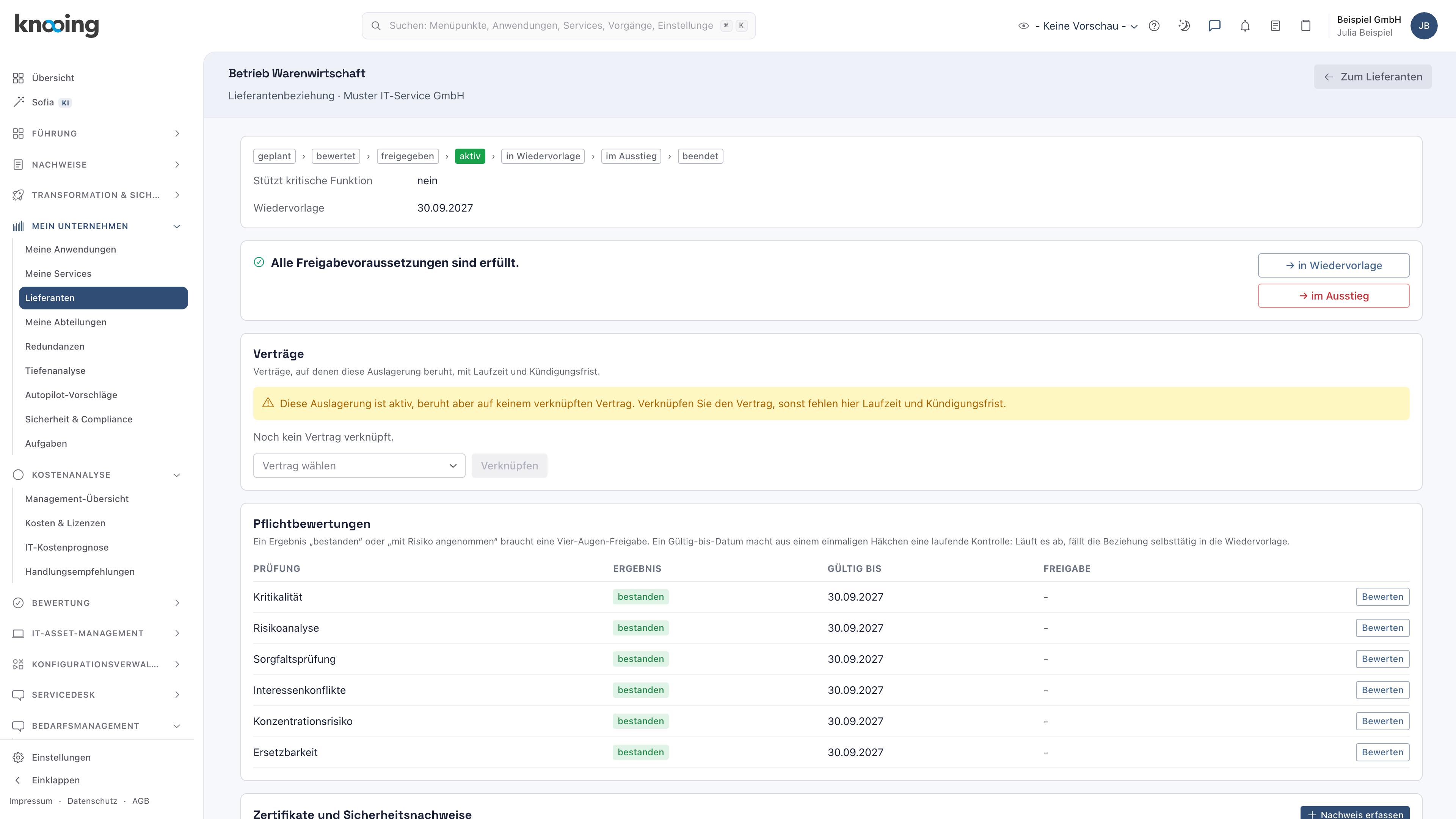Collapse the MEIN UNTERNEHMEN section chevron

pyautogui.click(x=177, y=226)
